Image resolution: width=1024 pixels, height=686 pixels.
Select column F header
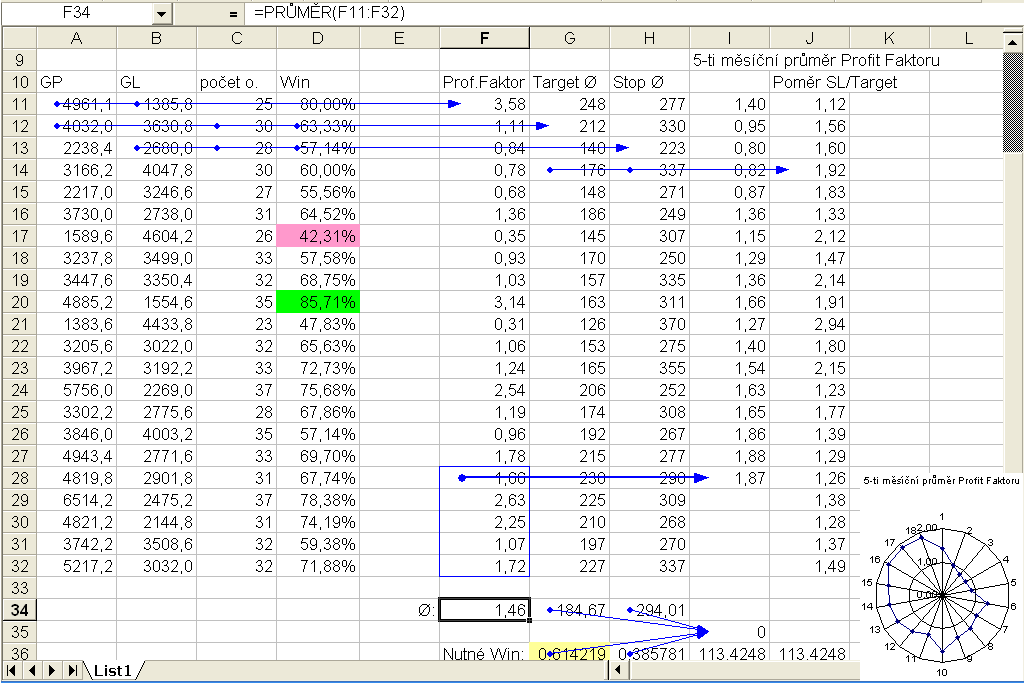click(x=484, y=38)
